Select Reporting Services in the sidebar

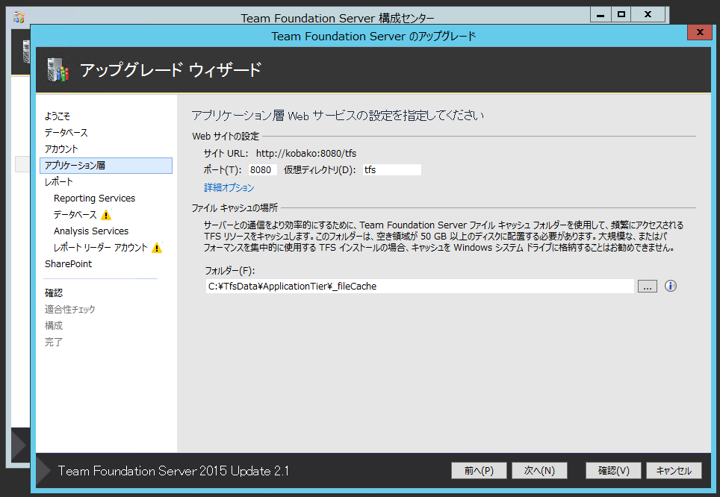tap(95, 198)
